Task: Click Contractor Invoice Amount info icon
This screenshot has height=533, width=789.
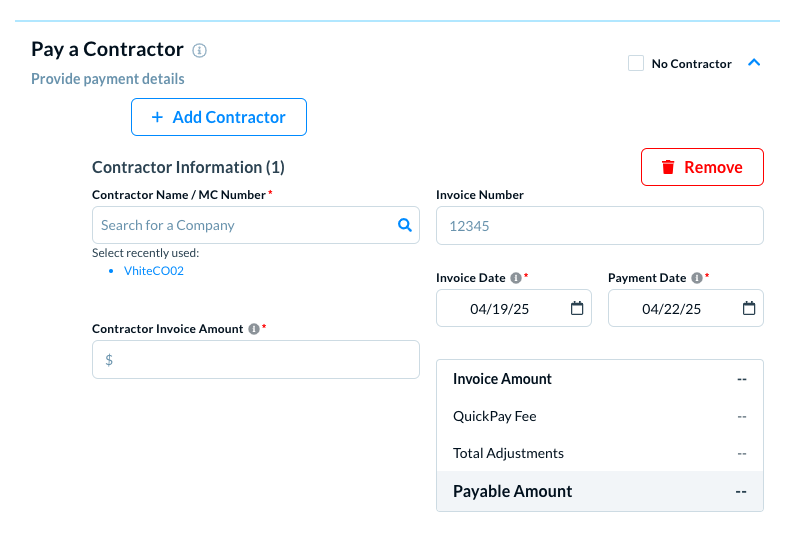Action: pyautogui.click(x=254, y=329)
